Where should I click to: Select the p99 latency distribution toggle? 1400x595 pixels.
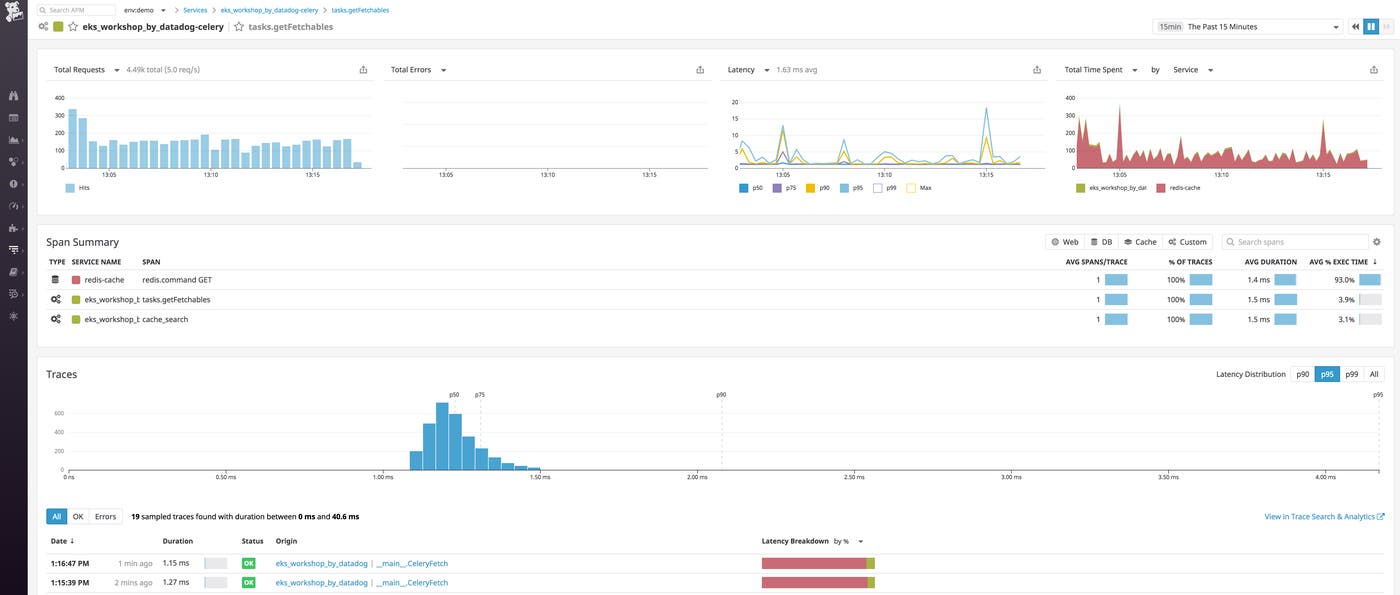[x=1350, y=374]
